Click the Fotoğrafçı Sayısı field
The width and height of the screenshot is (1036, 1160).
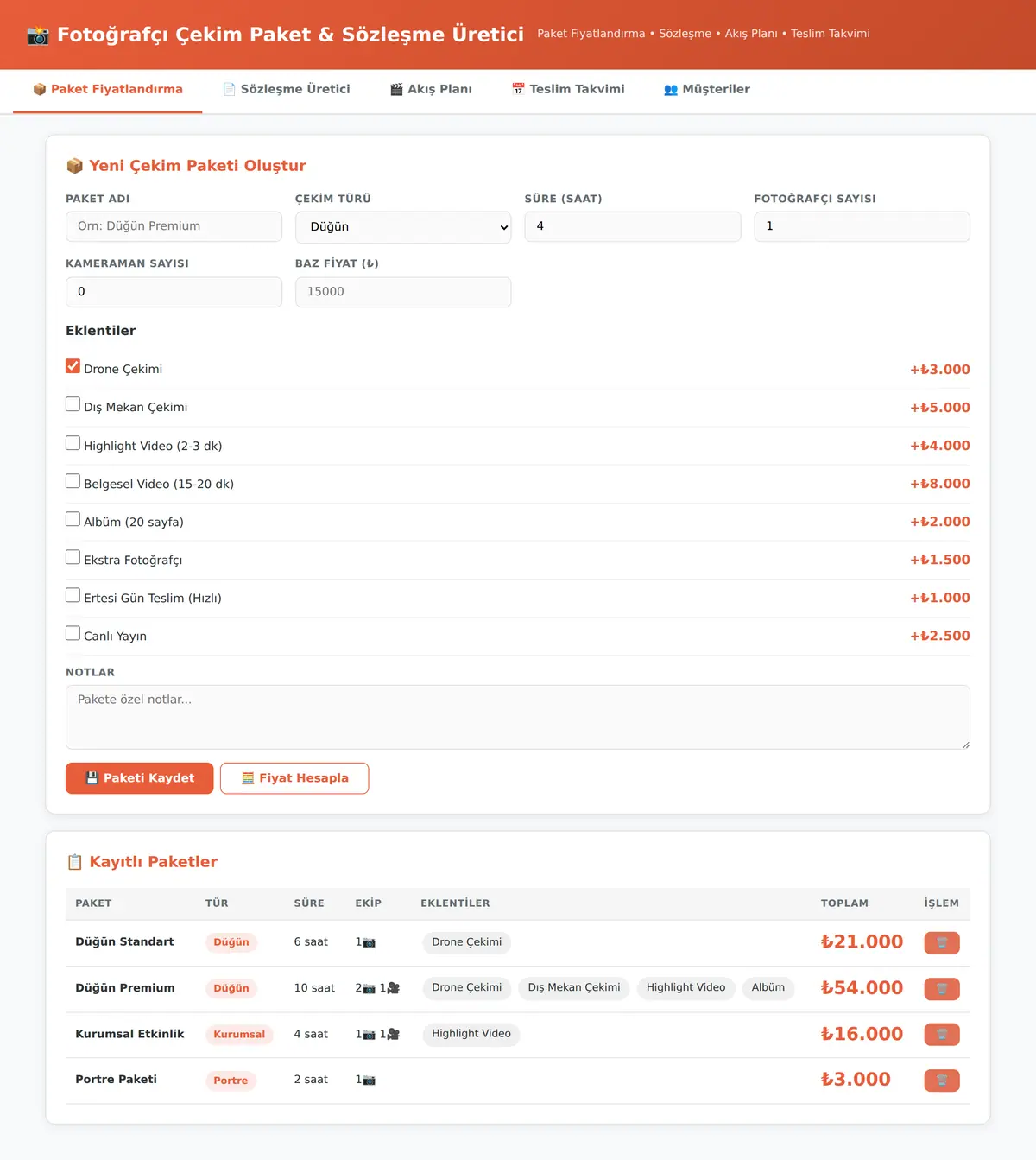[862, 226]
